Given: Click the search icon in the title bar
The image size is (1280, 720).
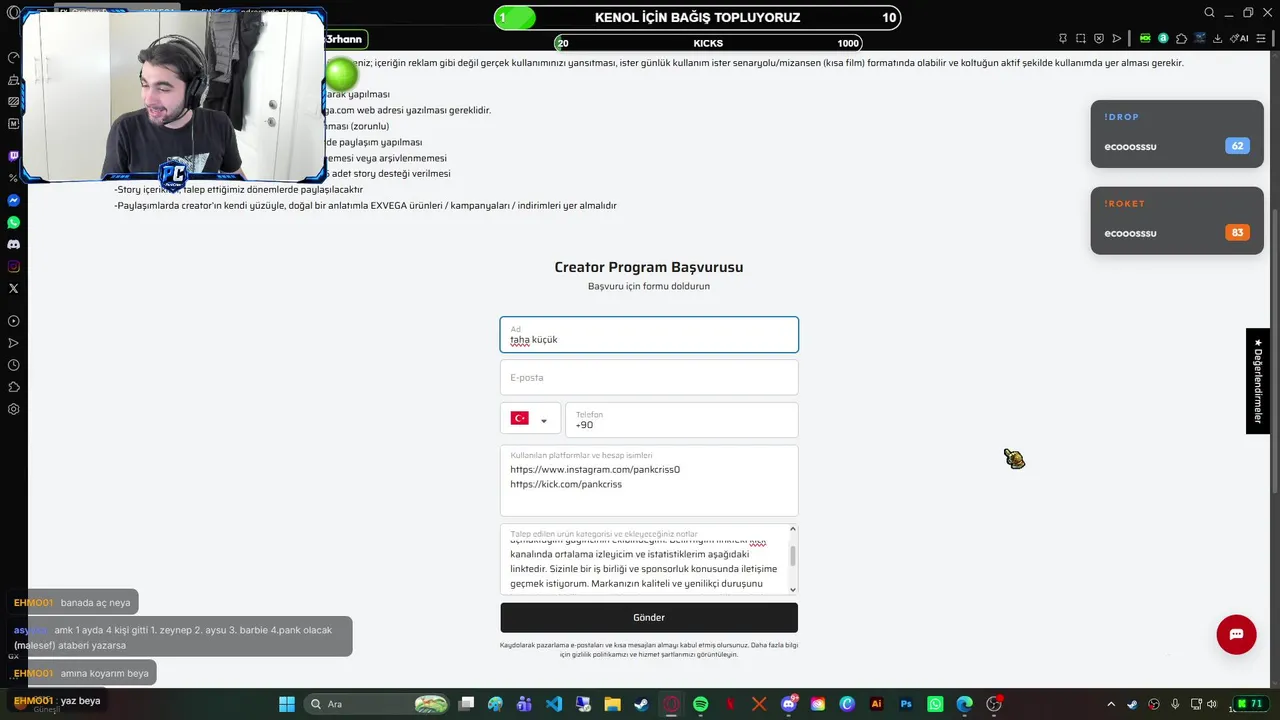Looking at the screenshot, I should (x=1209, y=13).
